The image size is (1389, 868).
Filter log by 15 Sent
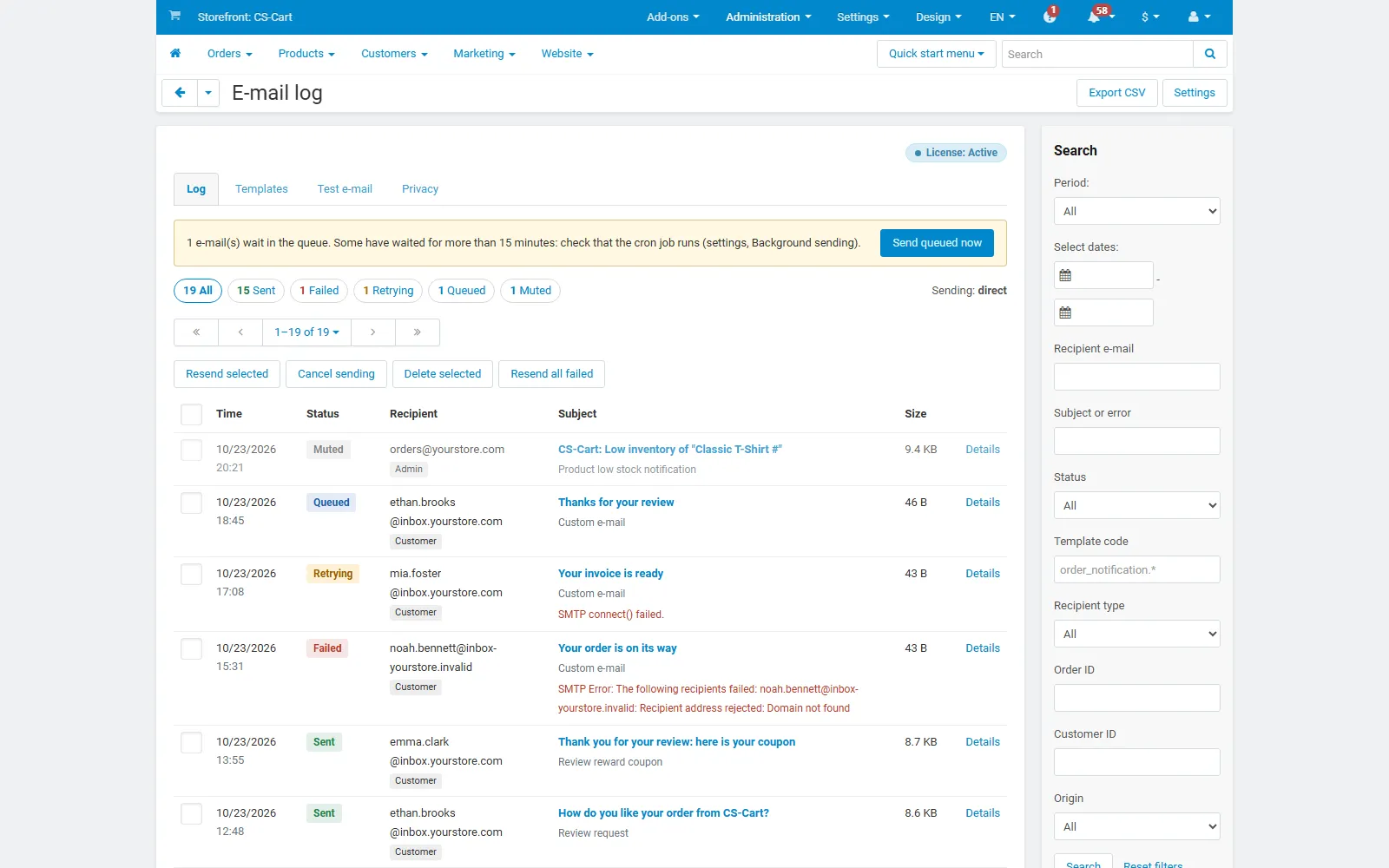point(256,291)
